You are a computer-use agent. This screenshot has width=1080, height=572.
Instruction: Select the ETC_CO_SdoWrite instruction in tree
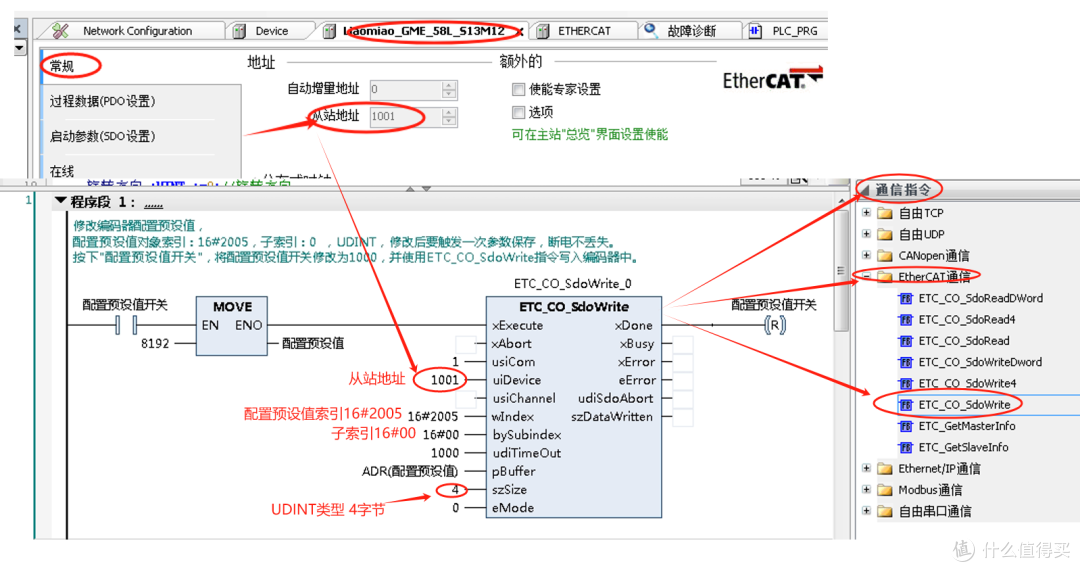(964, 405)
